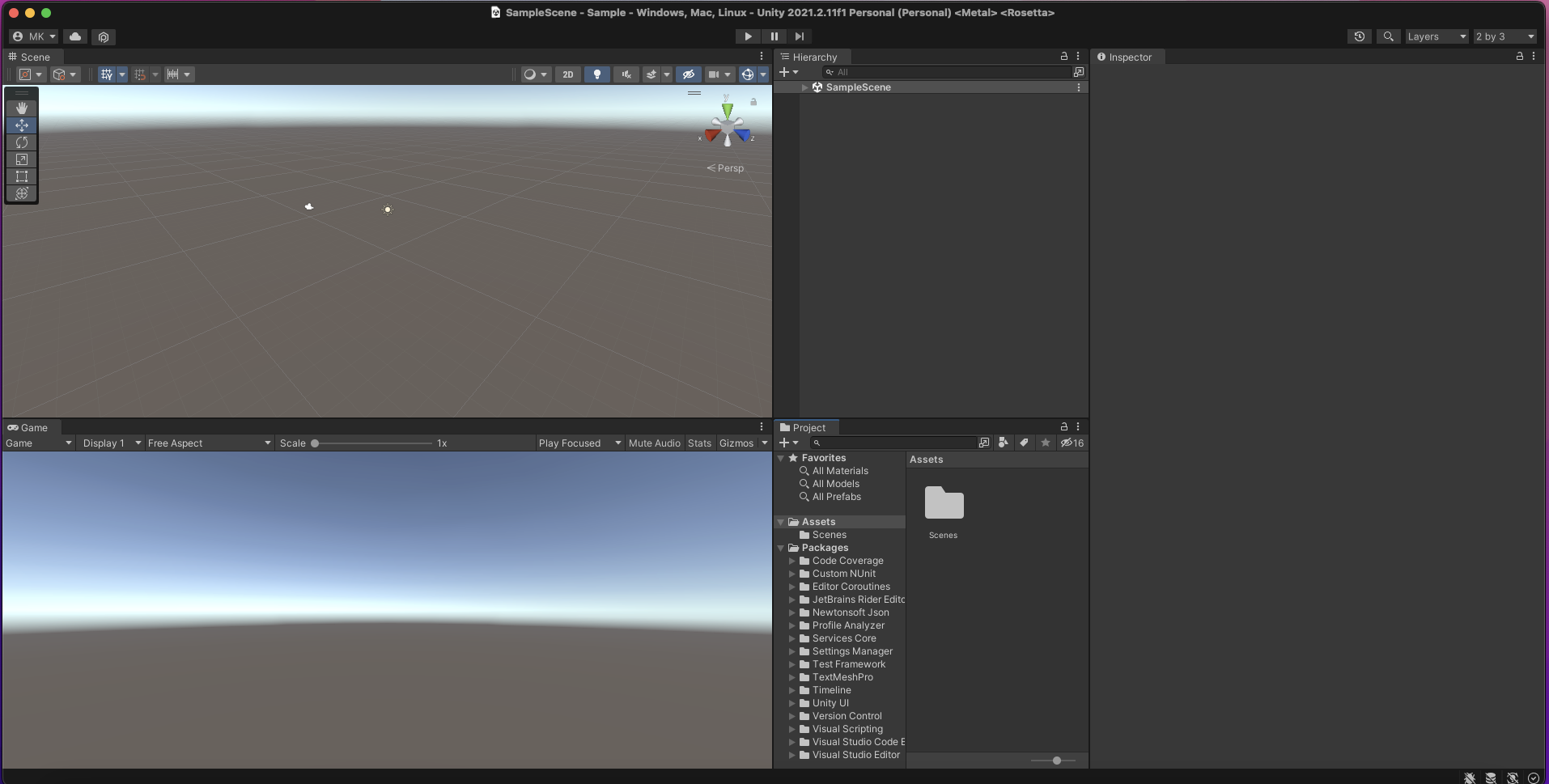Screen dimensions: 1549x784
Task: Open the Display 1 dropdown in Game view
Action: [x=112, y=443]
